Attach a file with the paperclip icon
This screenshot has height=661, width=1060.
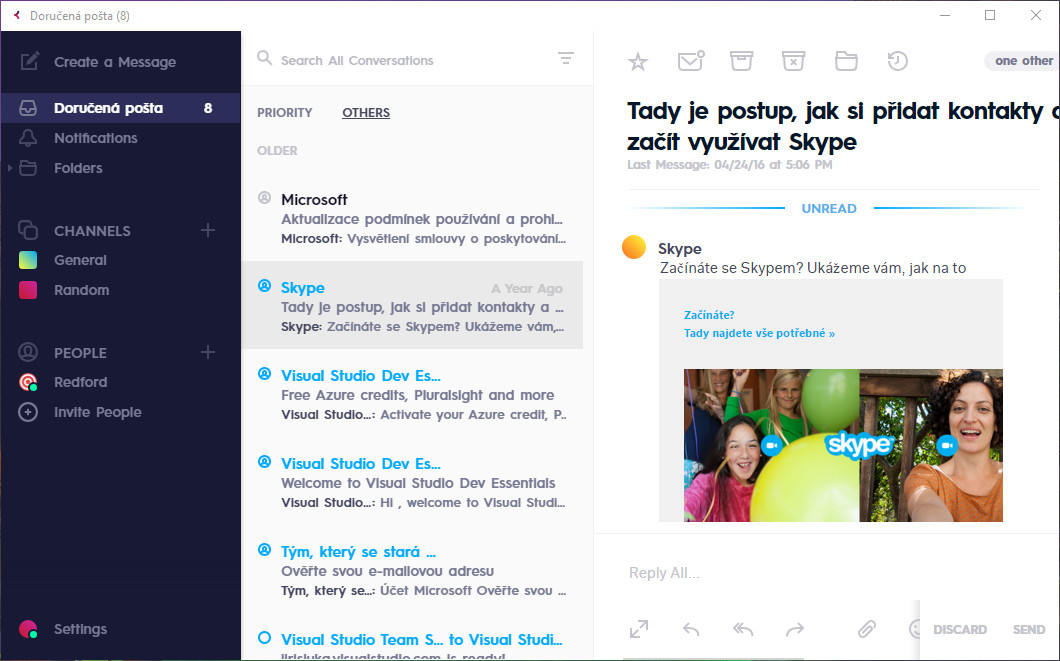867,629
